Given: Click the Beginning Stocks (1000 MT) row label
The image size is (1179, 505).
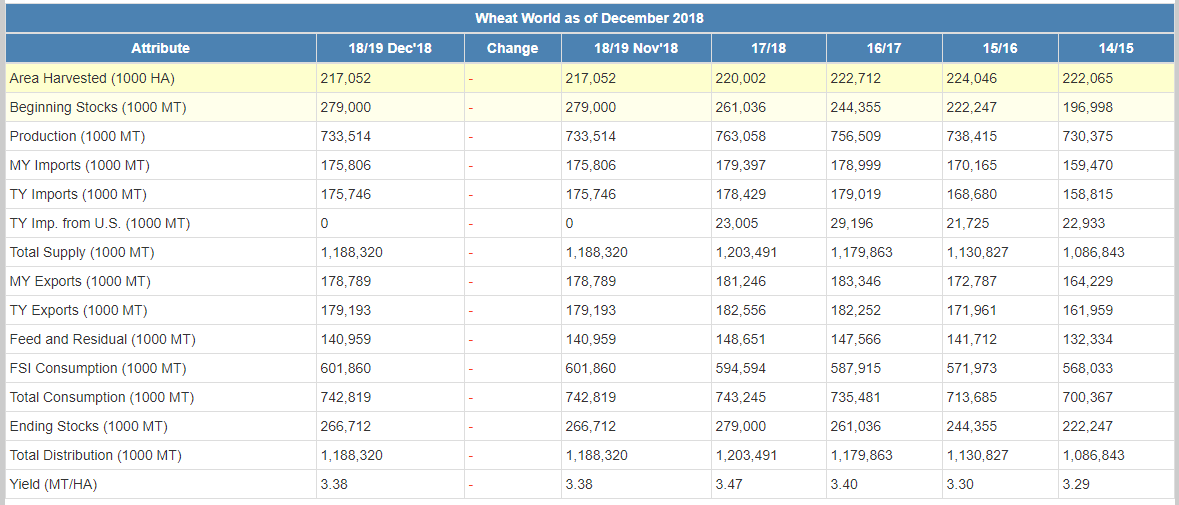Looking at the screenshot, I should [x=98, y=107].
